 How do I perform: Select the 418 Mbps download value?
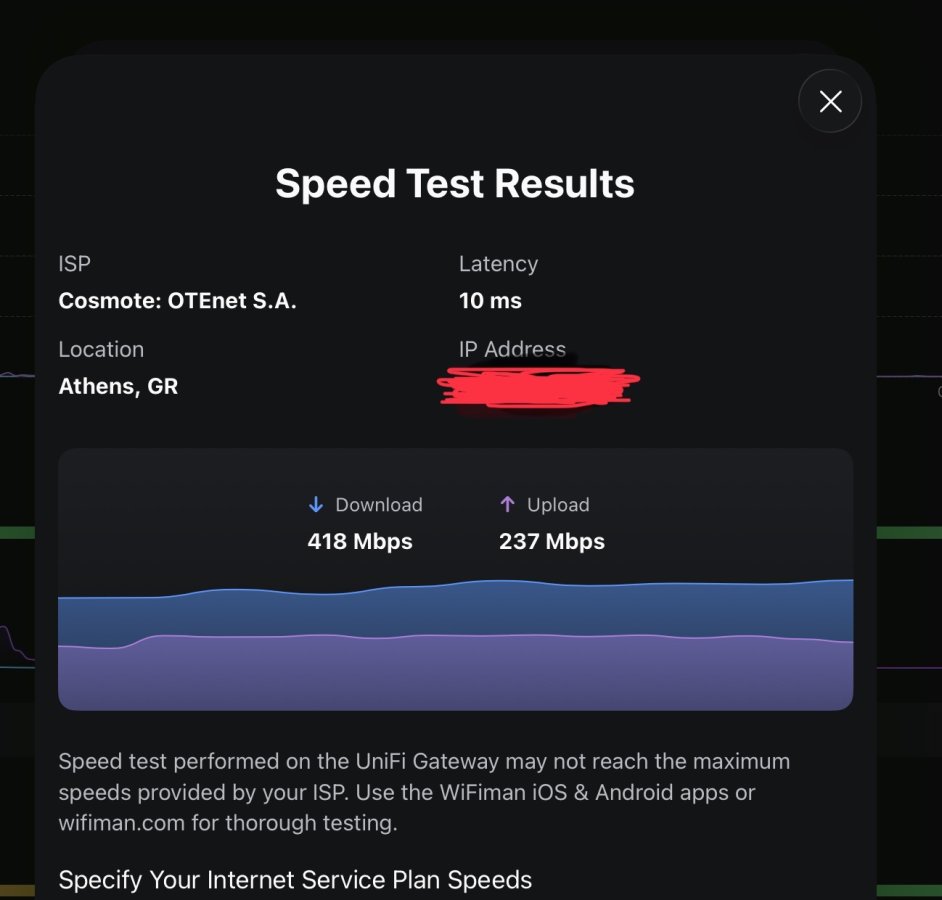360,542
